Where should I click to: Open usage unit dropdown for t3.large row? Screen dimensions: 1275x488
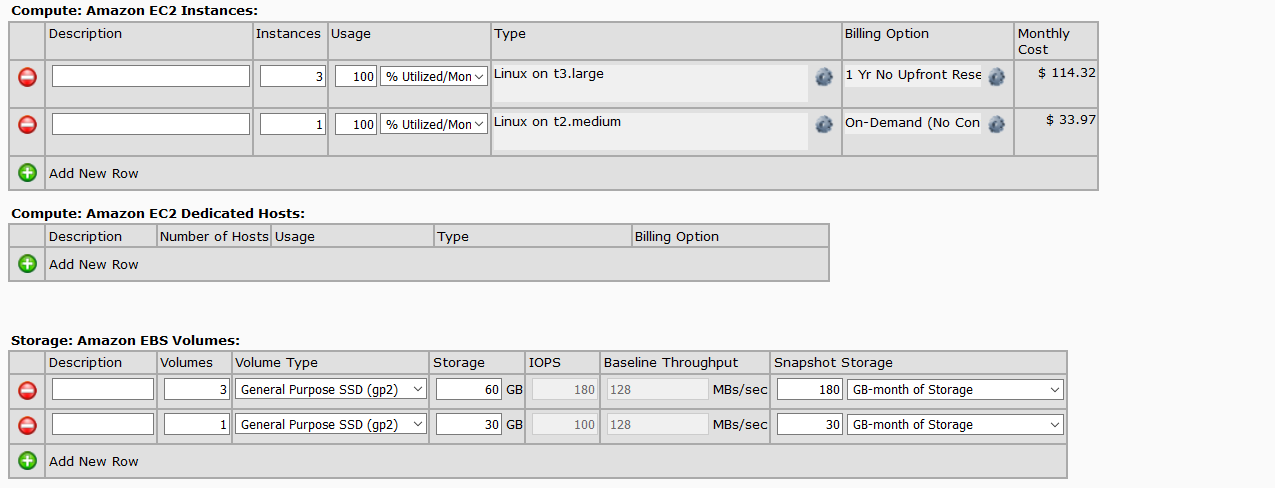(434, 76)
